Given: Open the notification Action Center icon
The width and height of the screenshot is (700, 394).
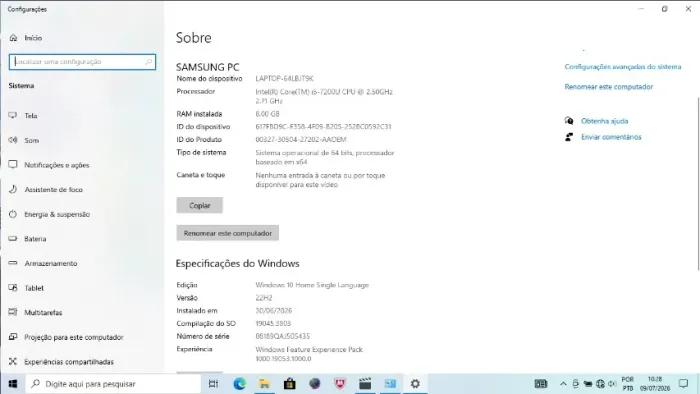Looking at the screenshot, I should pos(683,384).
